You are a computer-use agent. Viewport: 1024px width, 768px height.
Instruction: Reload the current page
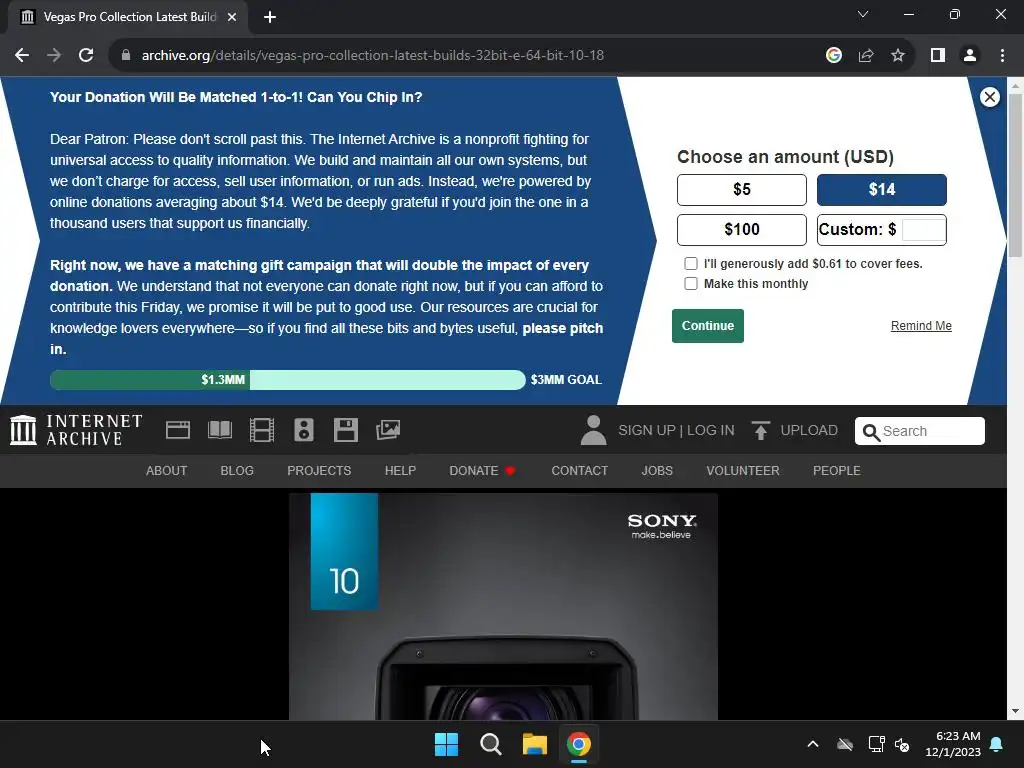click(x=86, y=56)
